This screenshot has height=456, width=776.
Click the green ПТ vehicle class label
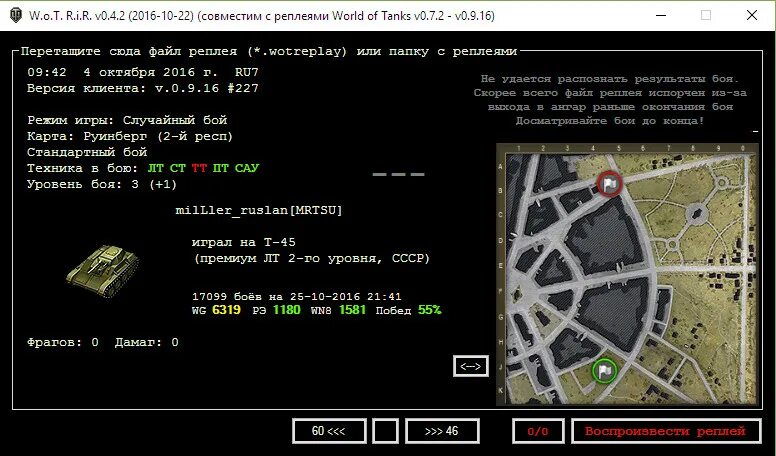pos(221,168)
